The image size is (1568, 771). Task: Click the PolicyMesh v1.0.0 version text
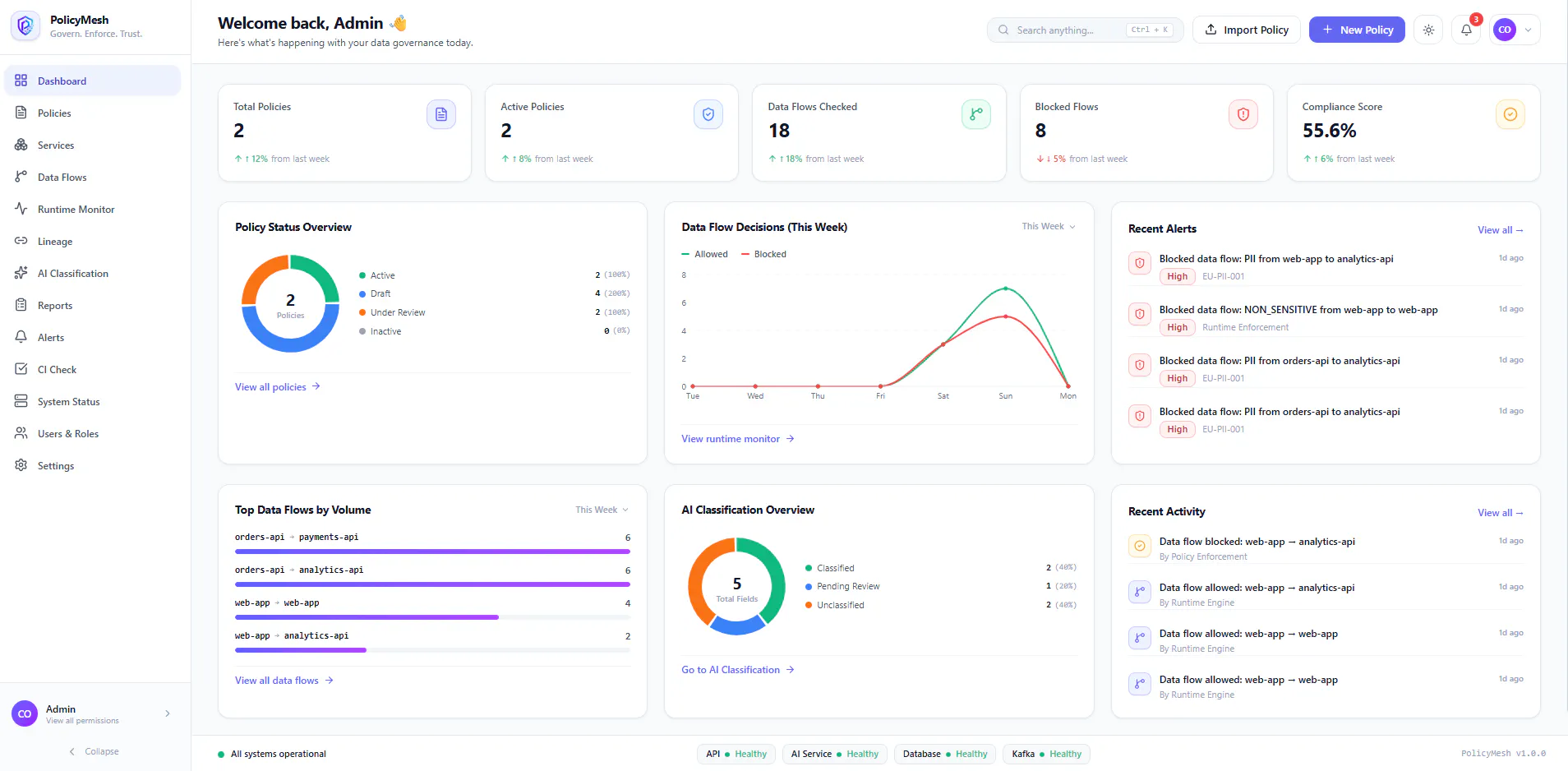[1503, 753]
